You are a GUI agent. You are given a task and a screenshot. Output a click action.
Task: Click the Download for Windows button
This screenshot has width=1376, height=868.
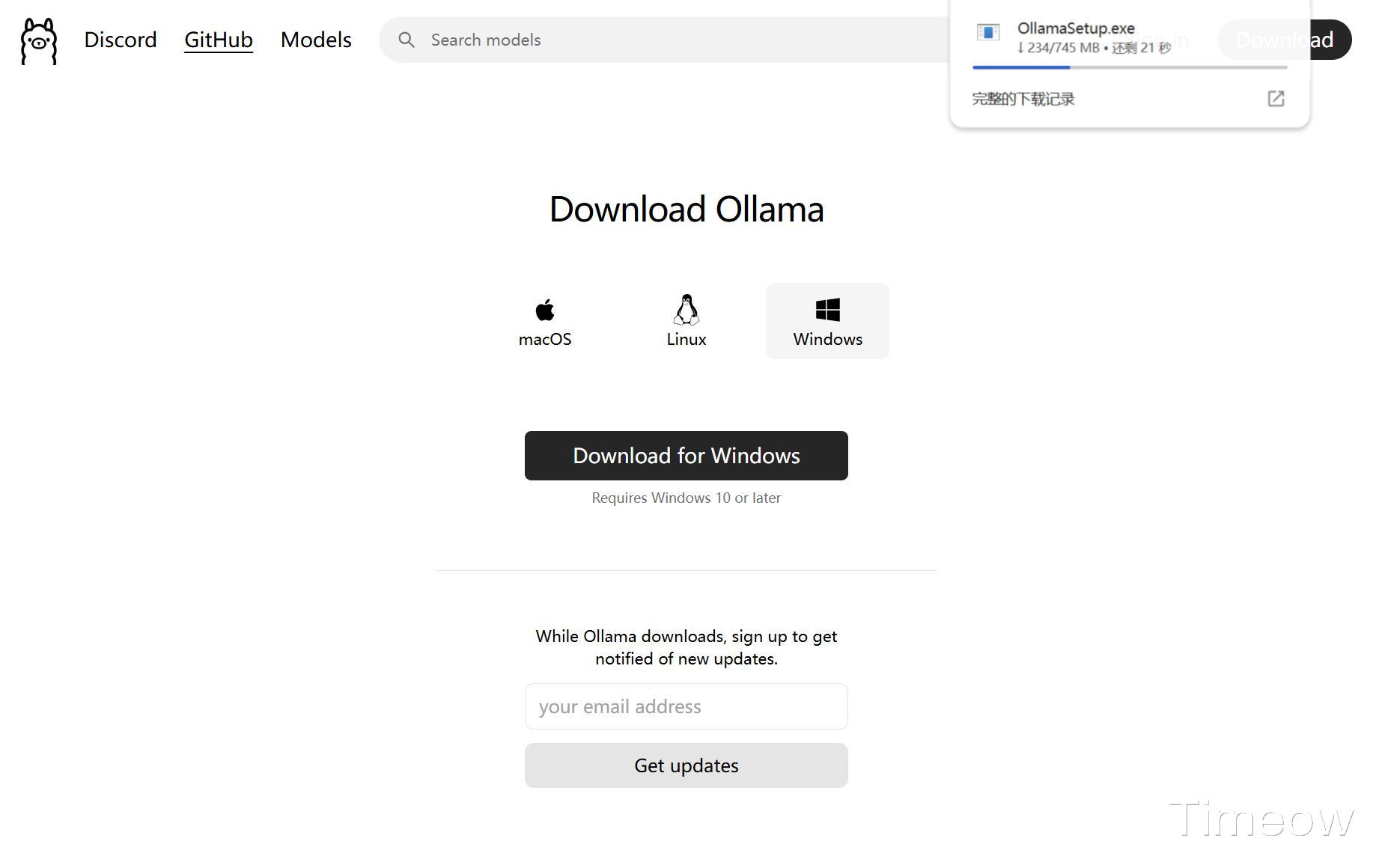(x=686, y=456)
